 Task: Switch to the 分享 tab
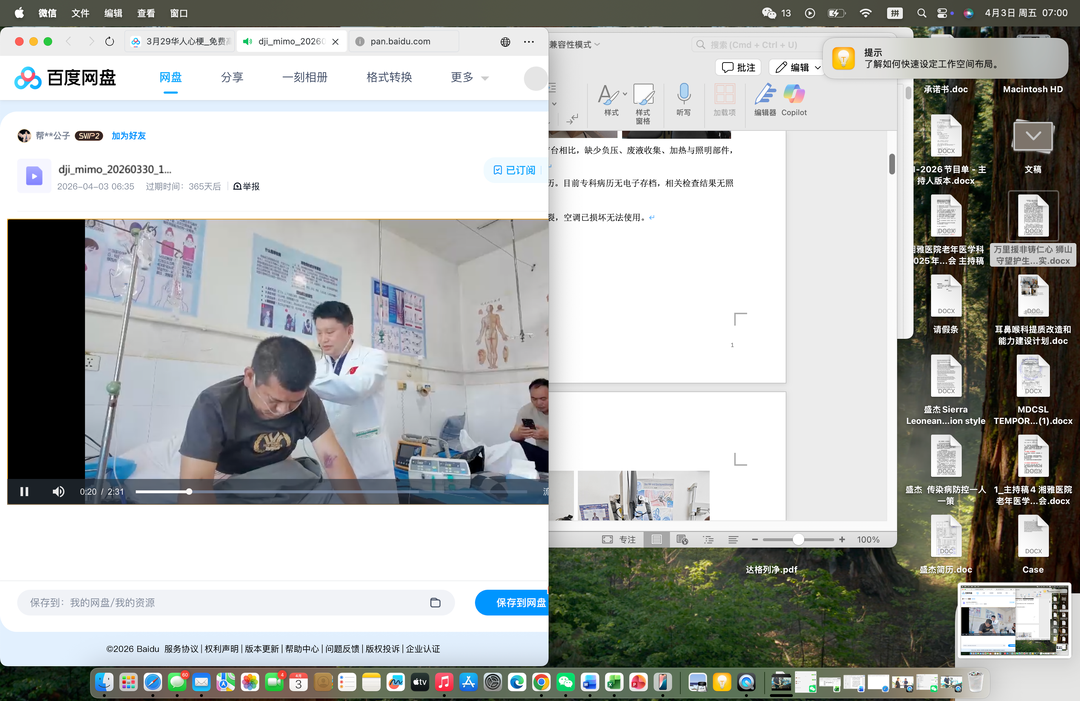click(x=232, y=77)
